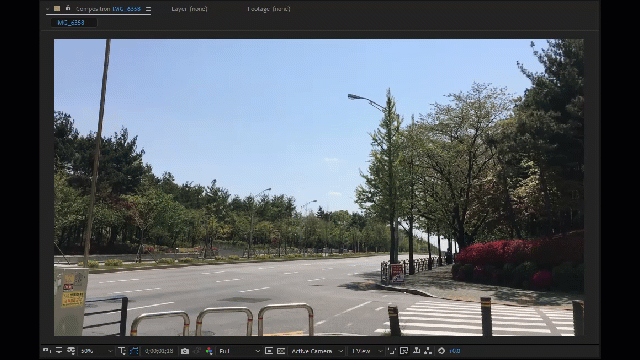Open the 1 View layout dropdown
Viewport: 640px width, 360px height.
[367, 351]
